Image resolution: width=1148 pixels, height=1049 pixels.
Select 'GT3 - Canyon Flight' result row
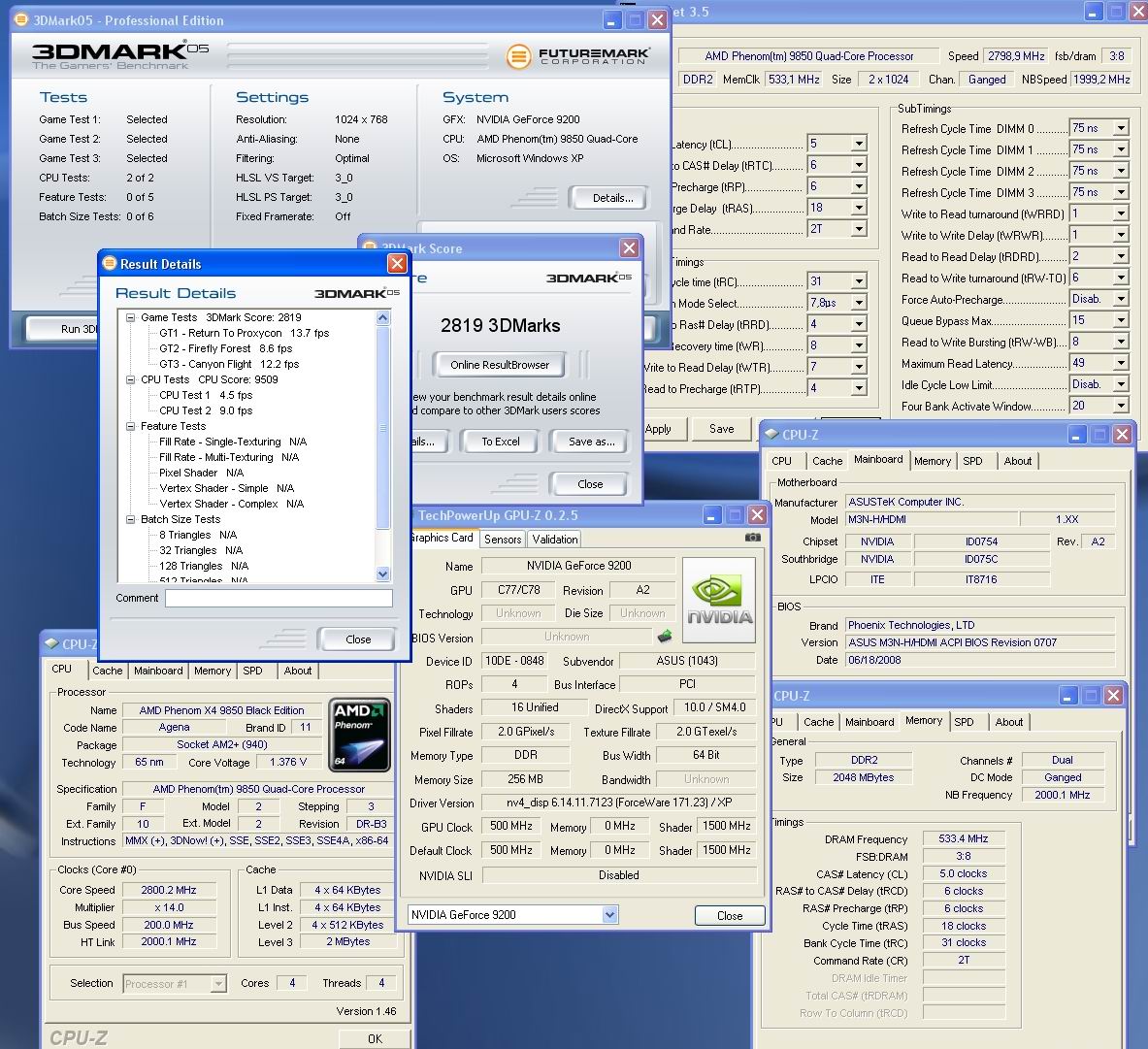pos(229,365)
